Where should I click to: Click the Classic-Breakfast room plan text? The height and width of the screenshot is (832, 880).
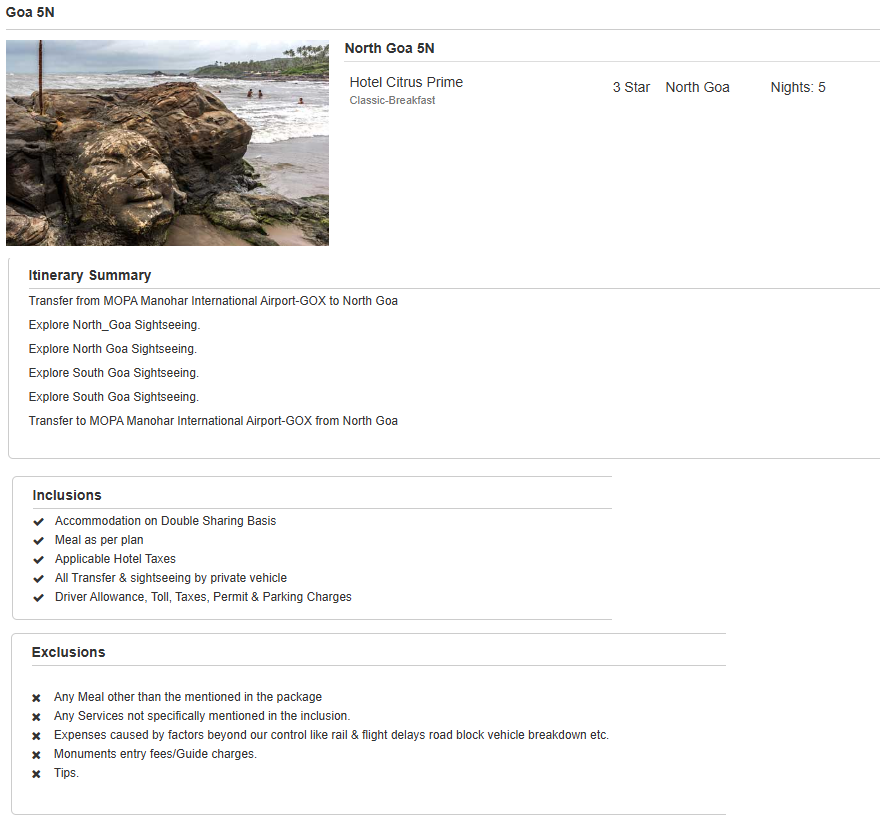click(x=392, y=100)
